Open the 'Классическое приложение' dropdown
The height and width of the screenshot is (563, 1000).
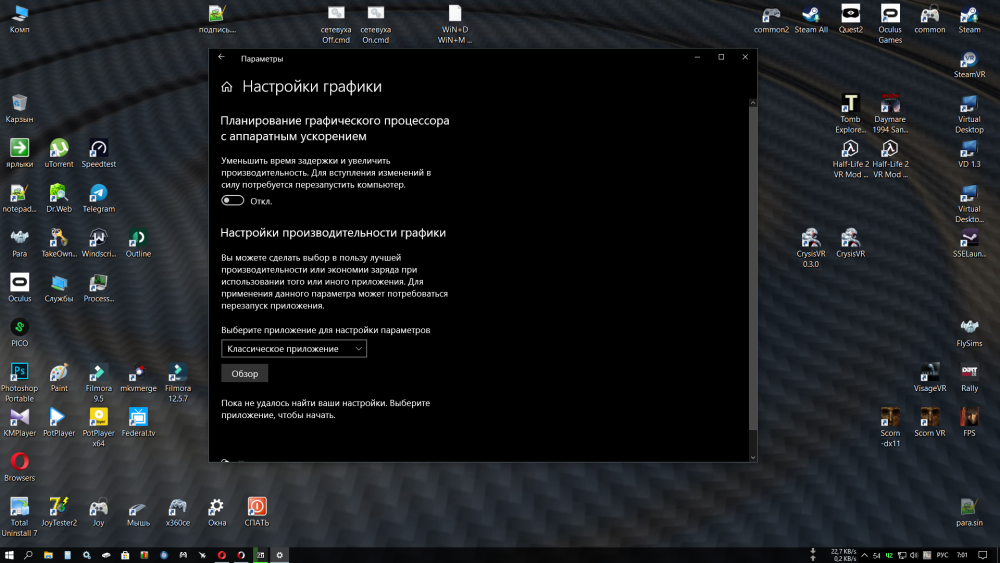pyautogui.click(x=294, y=349)
